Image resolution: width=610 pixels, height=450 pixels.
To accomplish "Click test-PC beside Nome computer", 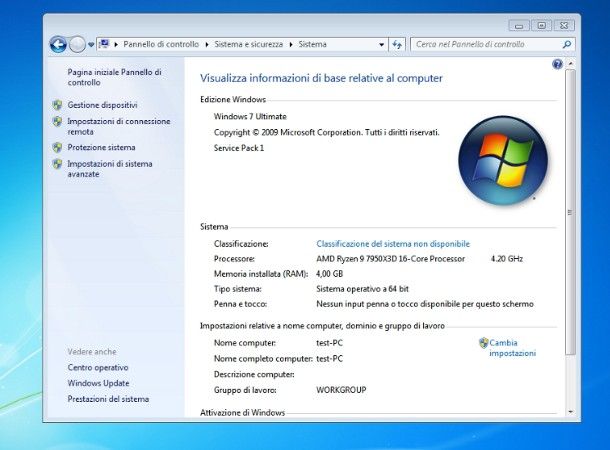I will (x=330, y=343).
